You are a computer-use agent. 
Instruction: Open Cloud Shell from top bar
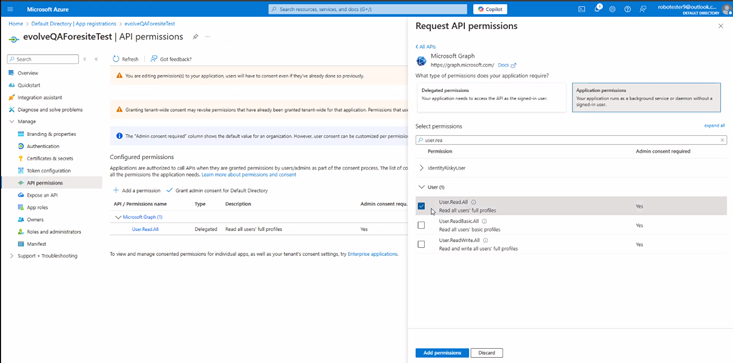[x=582, y=9]
